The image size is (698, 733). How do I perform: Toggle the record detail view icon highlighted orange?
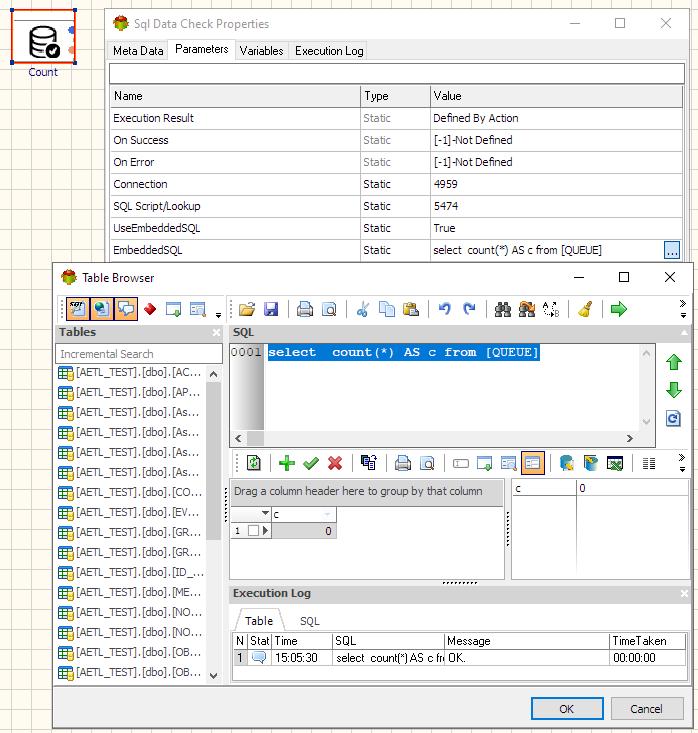click(533, 463)
